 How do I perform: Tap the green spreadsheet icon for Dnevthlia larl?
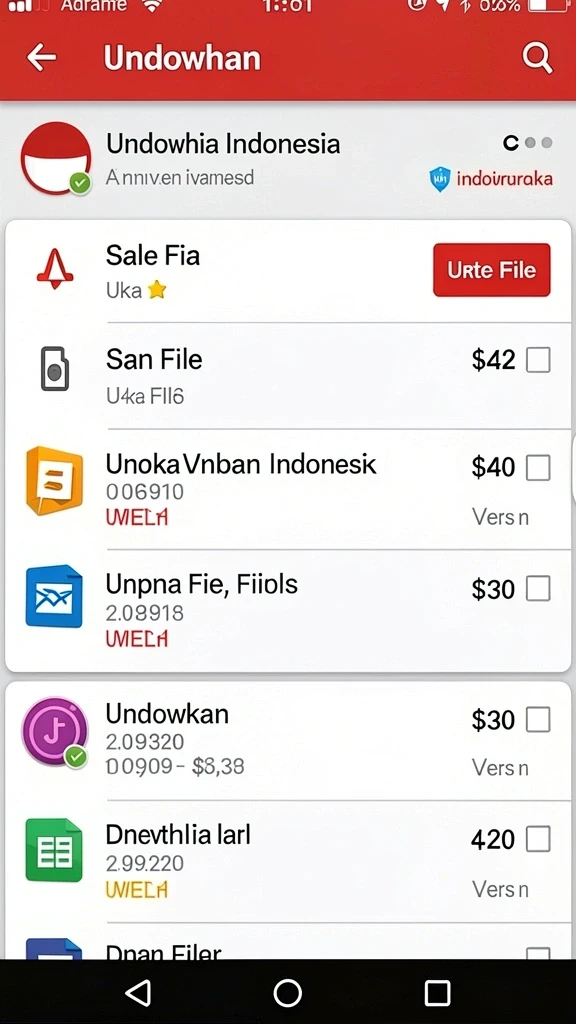54,849
